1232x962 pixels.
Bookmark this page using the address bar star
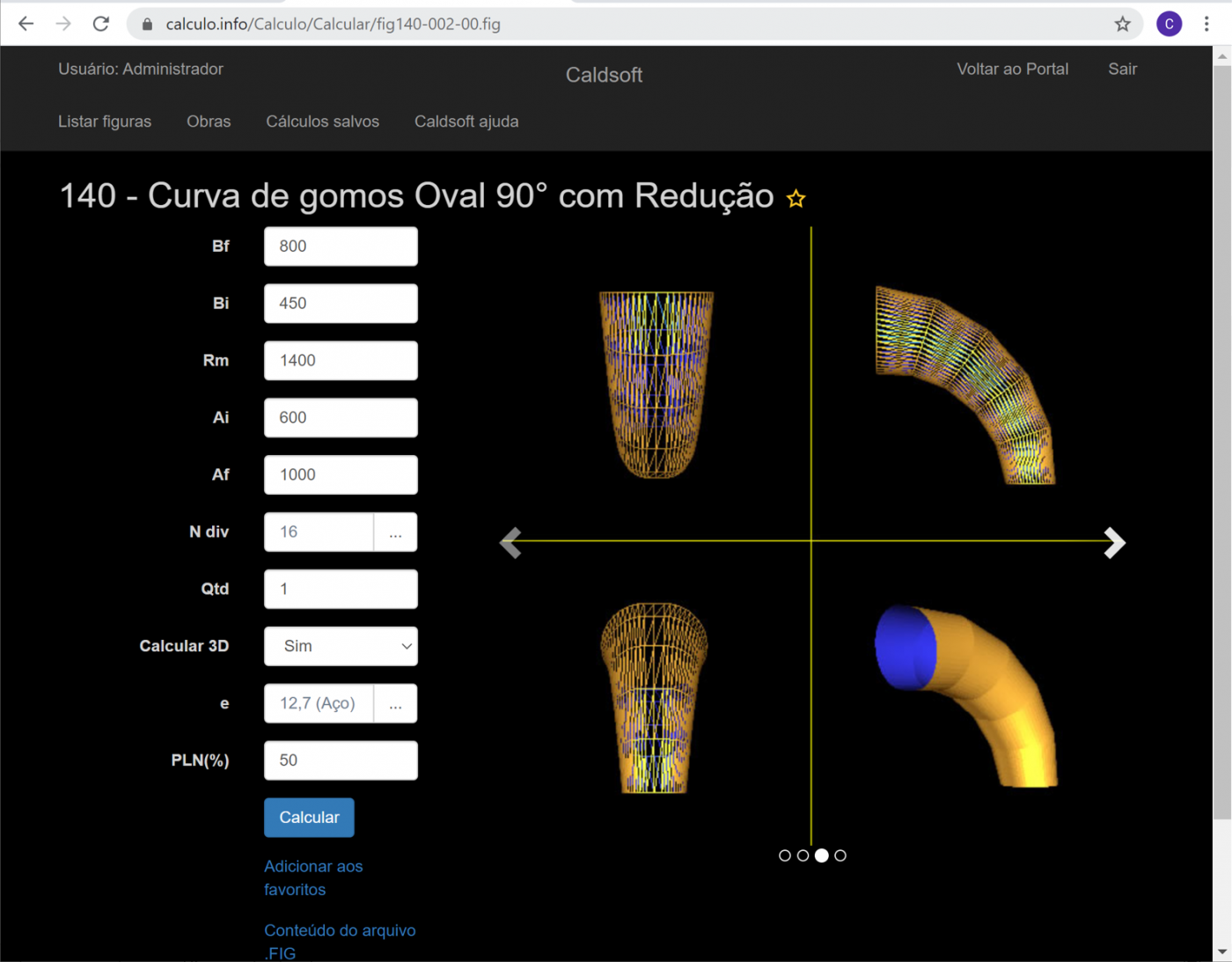pos(1122,24)
